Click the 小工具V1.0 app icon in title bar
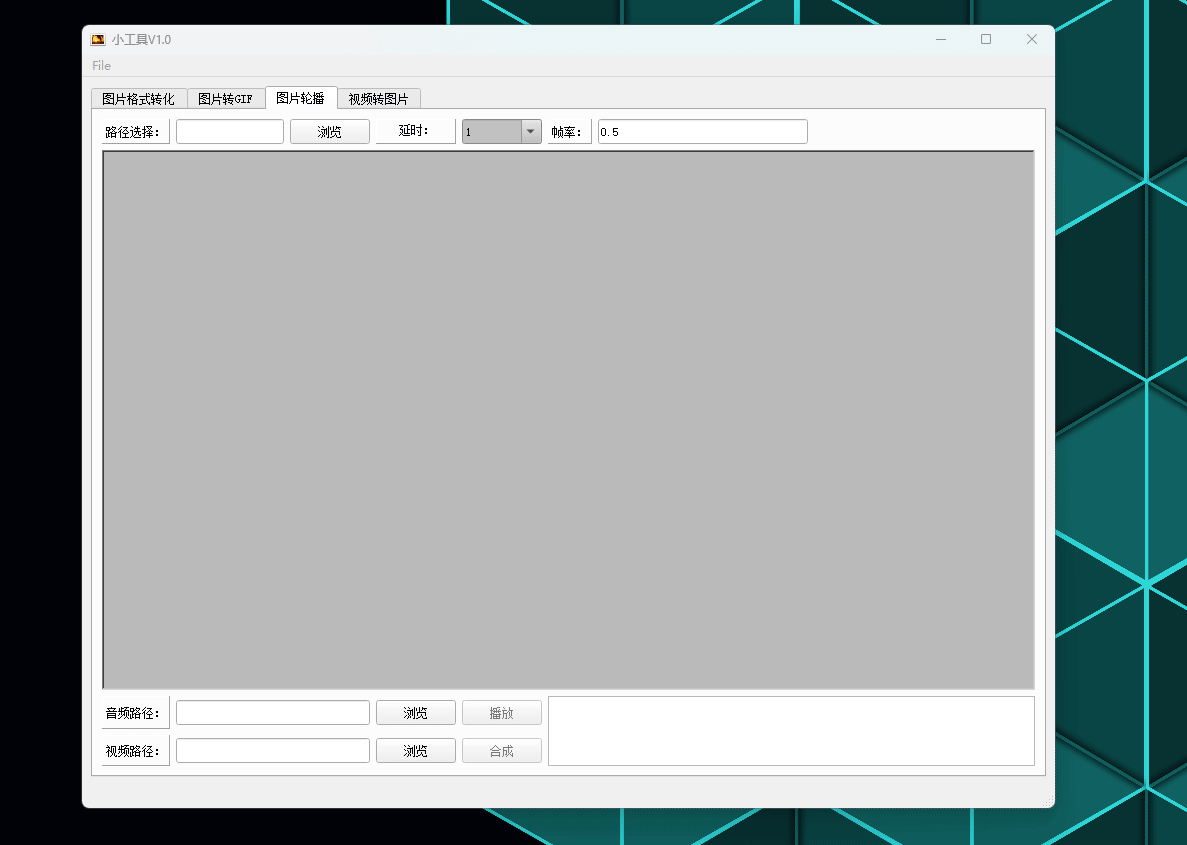 98,39
